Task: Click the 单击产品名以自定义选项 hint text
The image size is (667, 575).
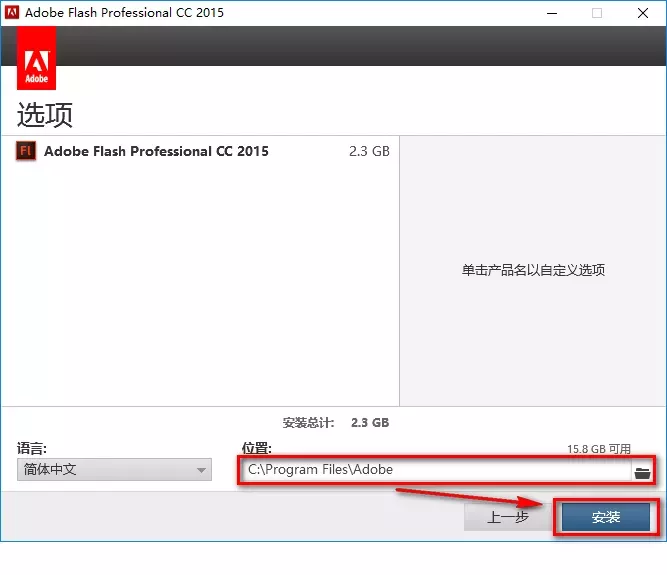Action: 533,270
